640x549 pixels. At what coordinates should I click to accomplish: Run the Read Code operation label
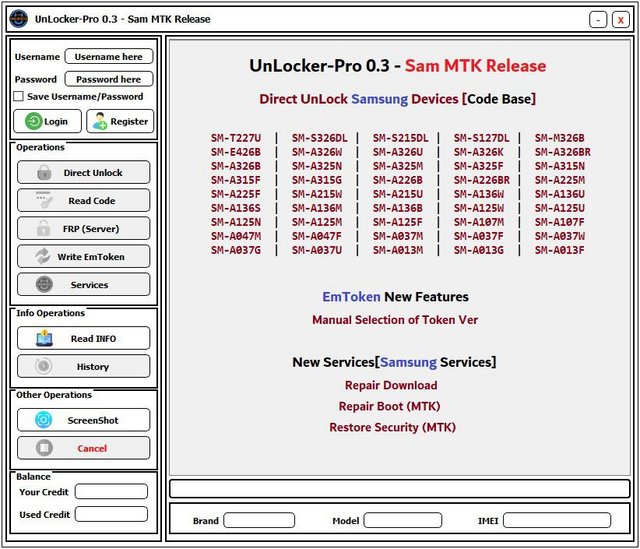pyautogui.click(x=92, y=201)
